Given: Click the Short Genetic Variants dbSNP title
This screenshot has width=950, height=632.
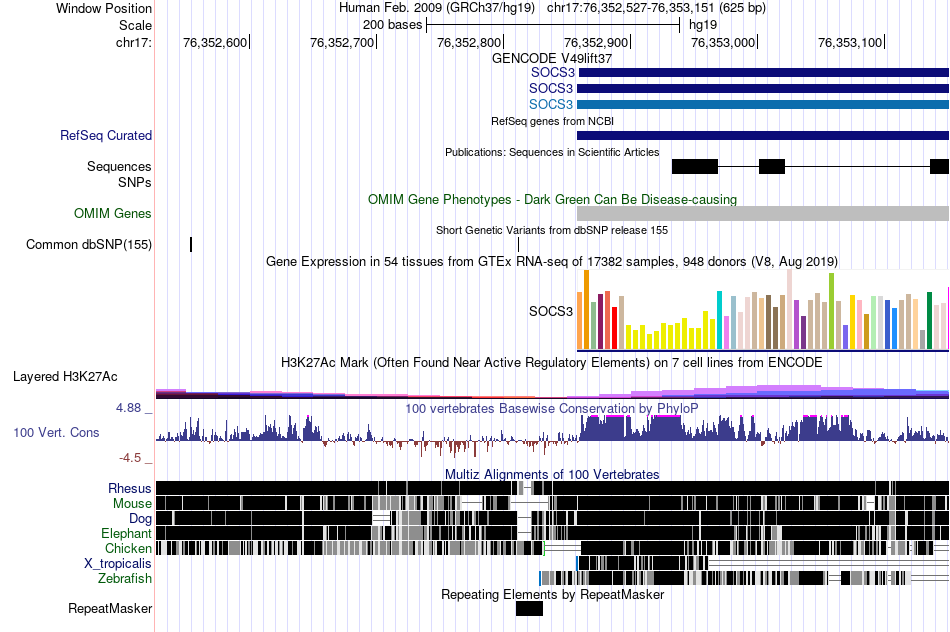Looking at the screenshot, I should coord(552,230).
